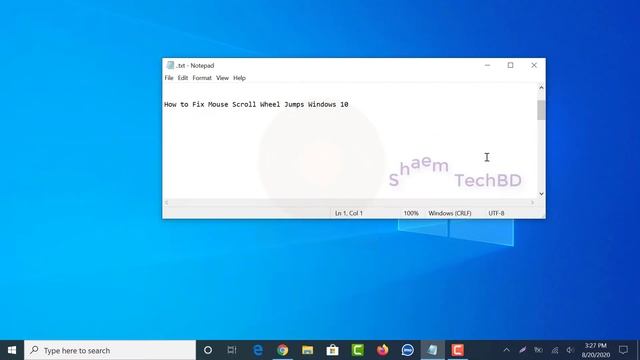Image resolution: width=640 pixels, height=360 pixels.
Task: Close the Notepad window
Action: [x=534, y=65]
